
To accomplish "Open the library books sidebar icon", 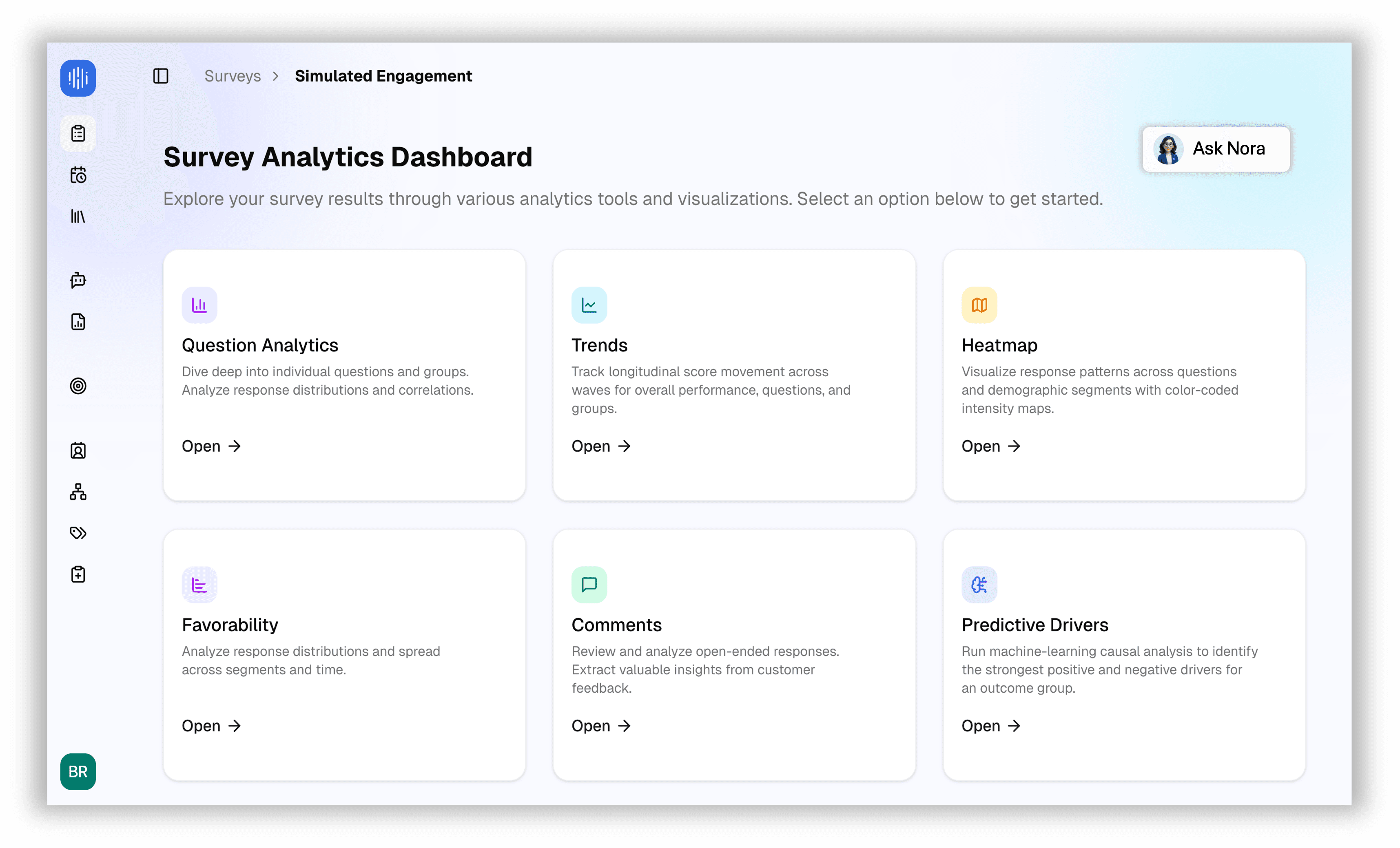I will (x=78, y=216).
